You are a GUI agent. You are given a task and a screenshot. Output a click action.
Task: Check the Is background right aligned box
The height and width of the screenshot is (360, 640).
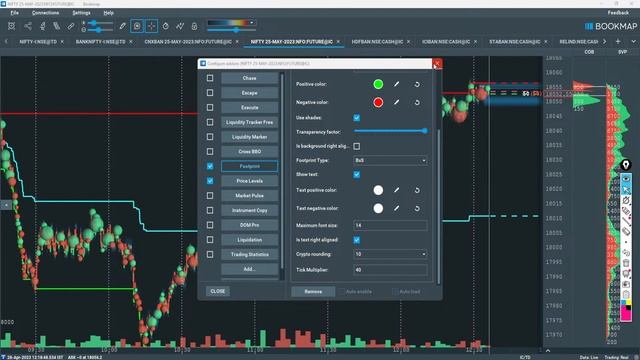(x=357, y=146)
